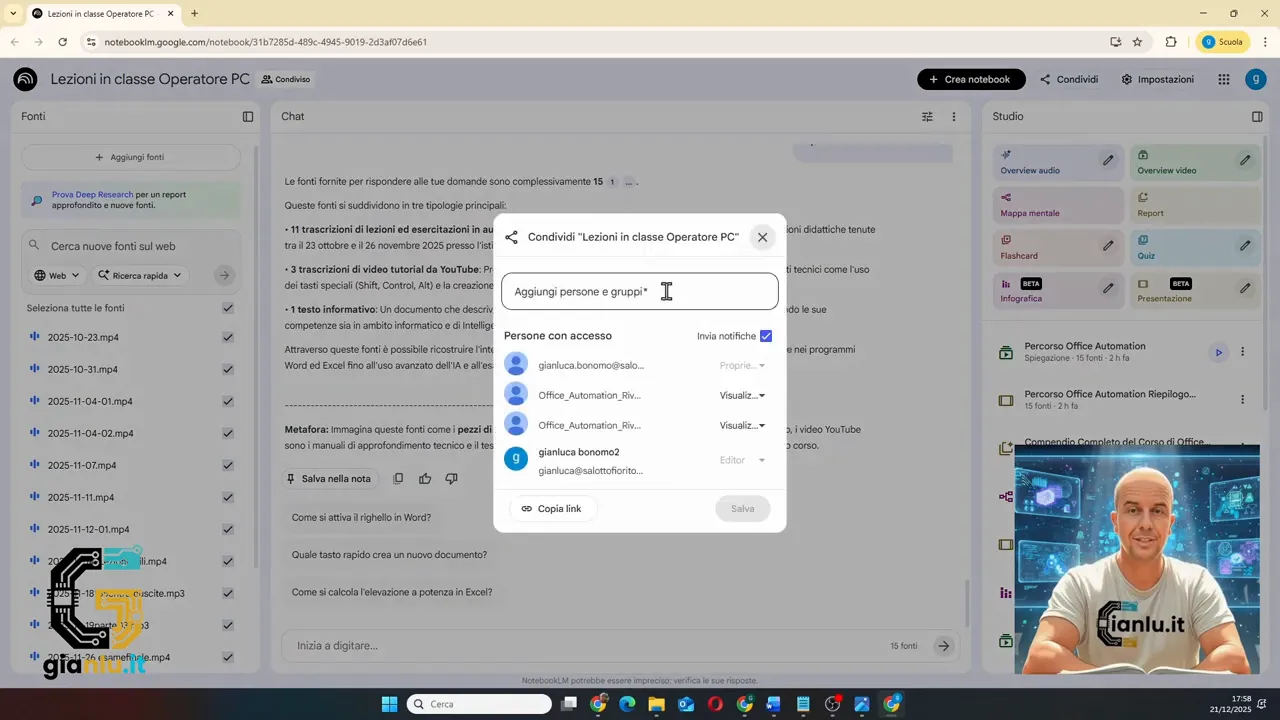Click the NotebookLM logo icon

point(25,79)
